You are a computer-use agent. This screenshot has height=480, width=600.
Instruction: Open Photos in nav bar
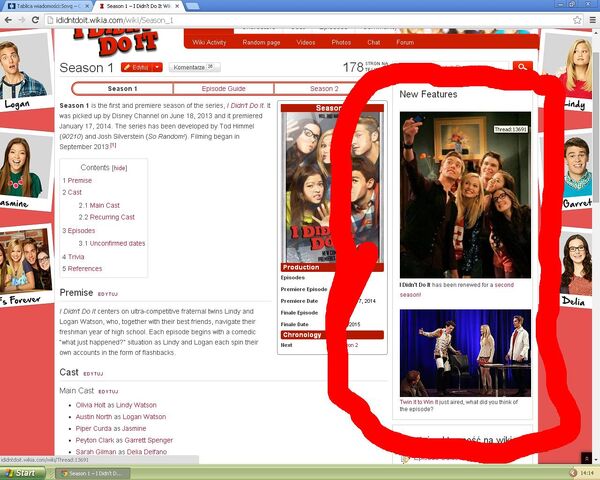pyautogui.click(x=341, y=42)
